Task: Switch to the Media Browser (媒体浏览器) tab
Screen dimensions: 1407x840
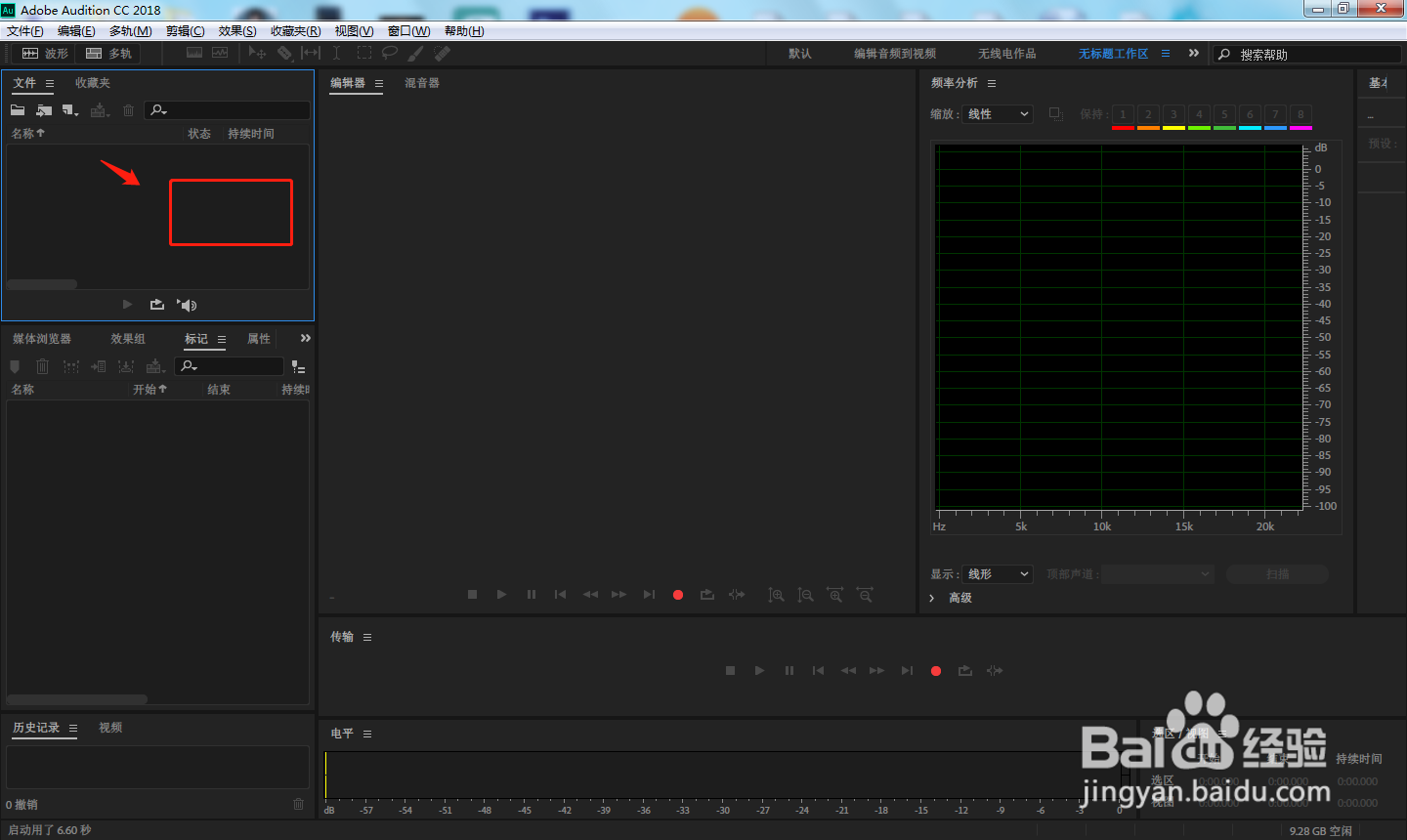Action: [42, 339]
